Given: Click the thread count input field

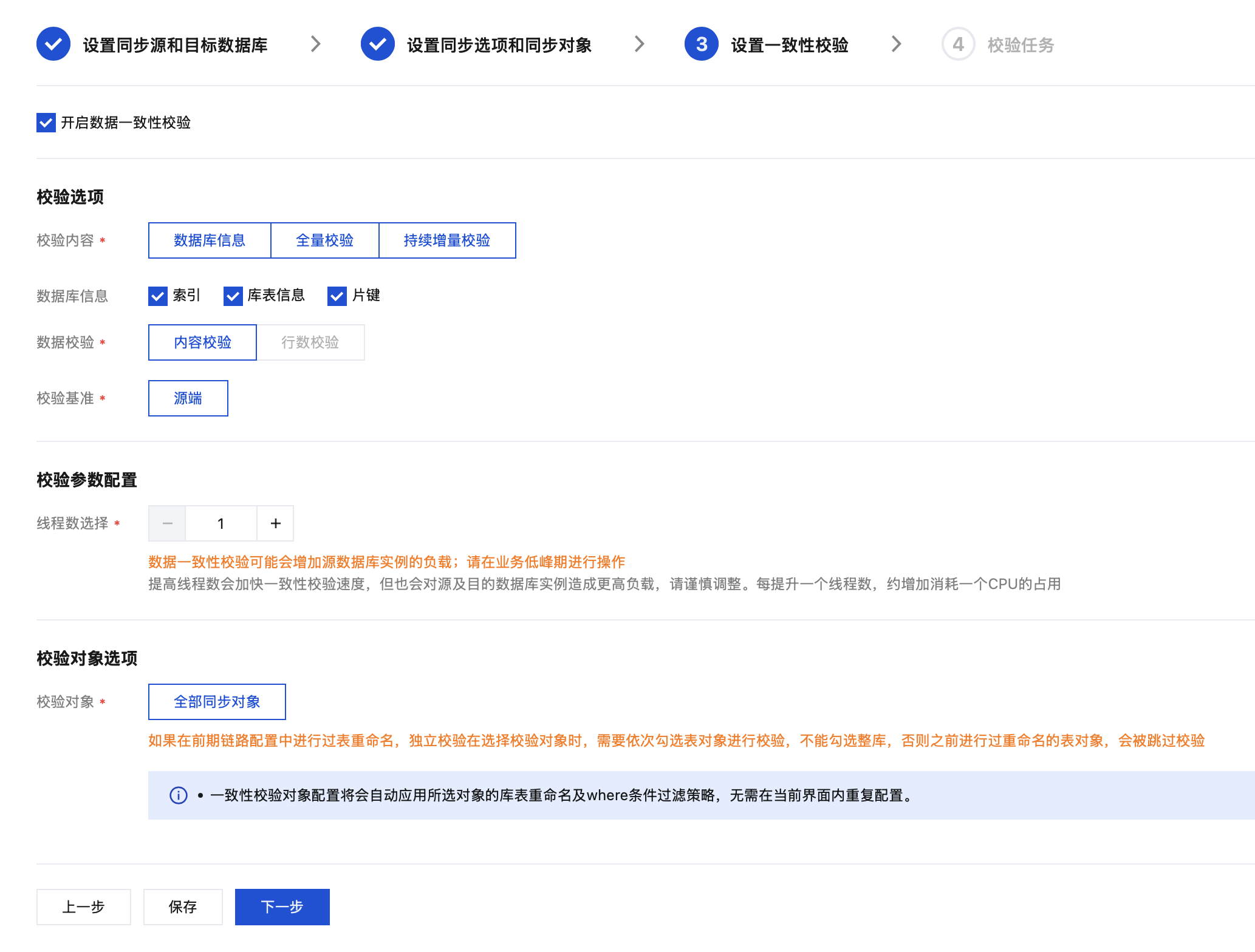Looking at the screenshot, I should point(221,523).
